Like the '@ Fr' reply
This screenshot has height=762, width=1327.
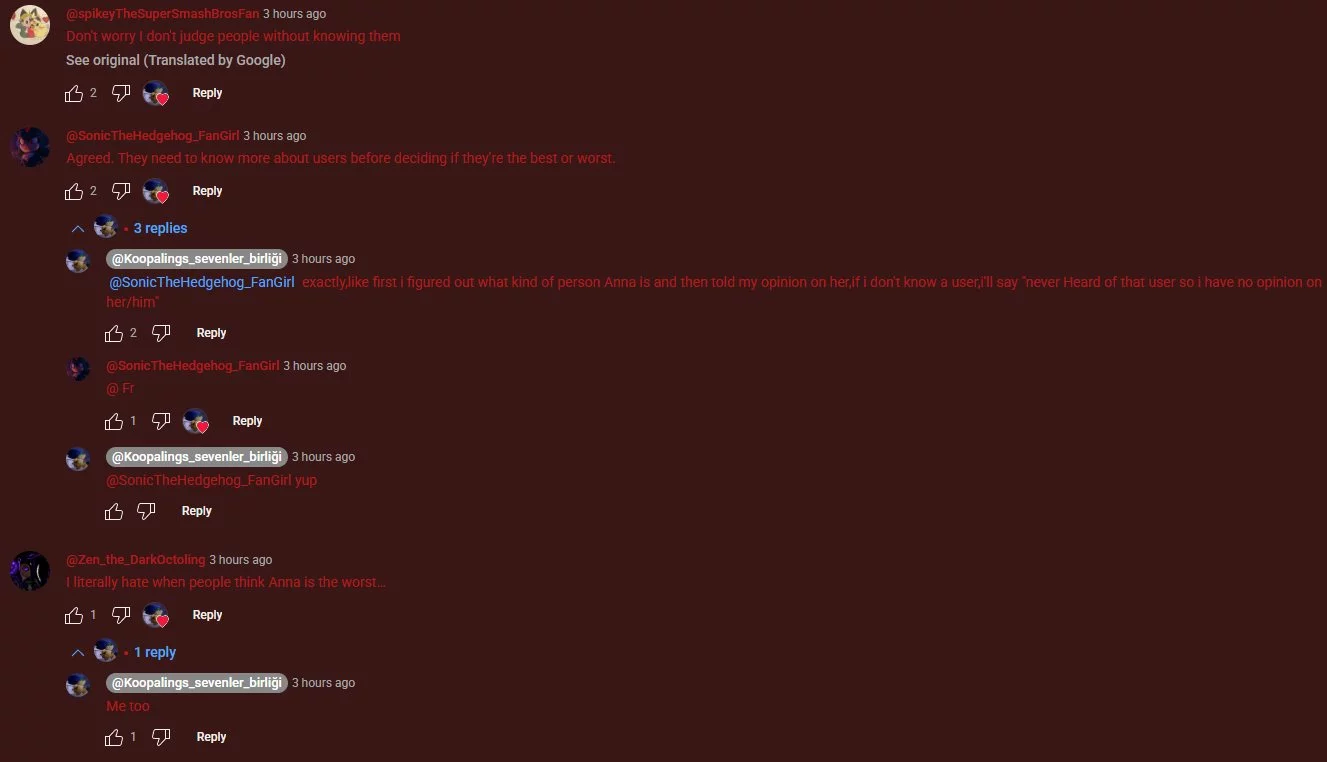click(x=114, y=421)
